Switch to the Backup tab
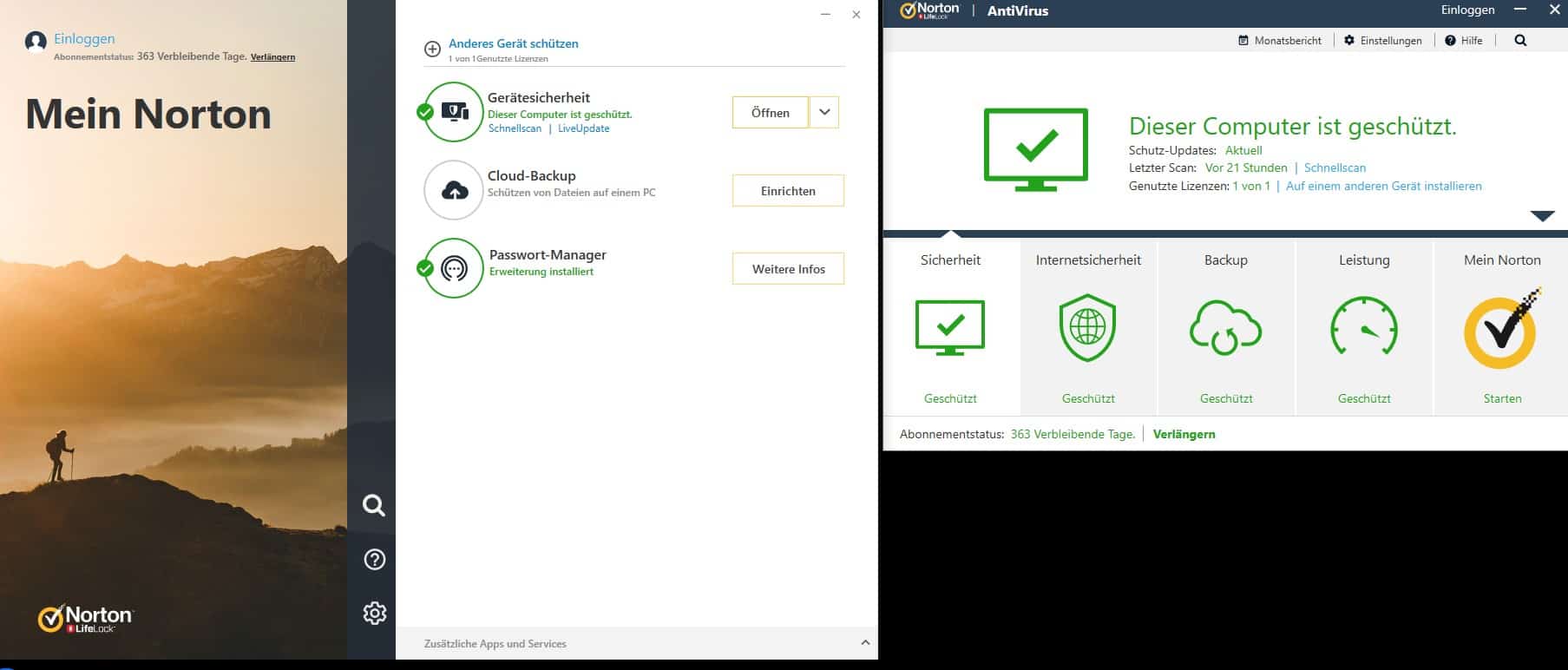This screenshot has width=1568, height=670. pyautogui.click(x=1226, y=327)
